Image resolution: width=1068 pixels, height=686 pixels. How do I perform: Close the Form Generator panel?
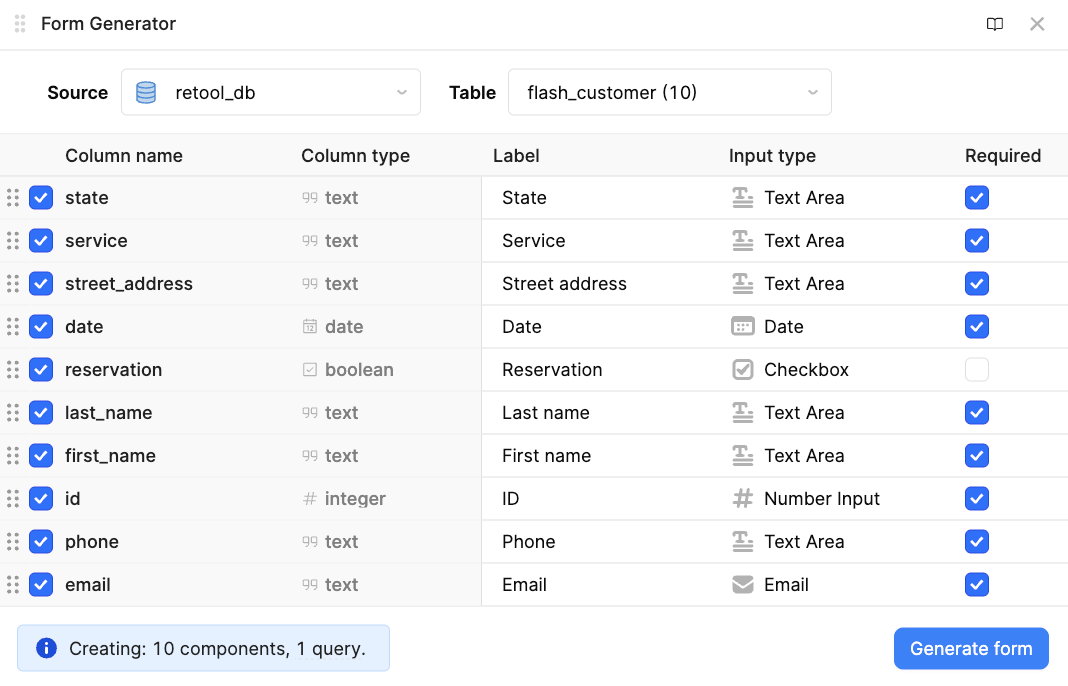[x=1037, y=24]
